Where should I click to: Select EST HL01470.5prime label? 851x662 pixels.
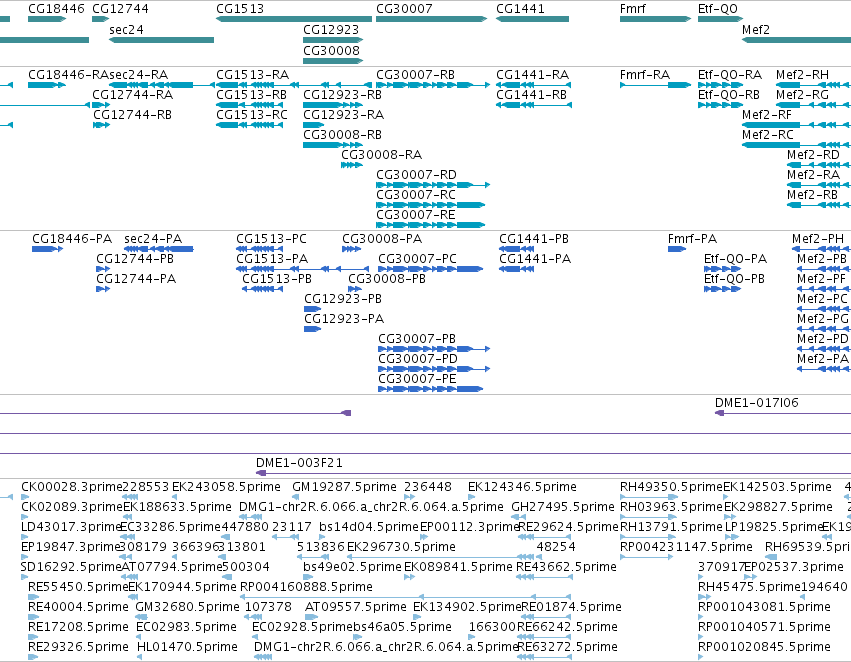tap(187, 647)
